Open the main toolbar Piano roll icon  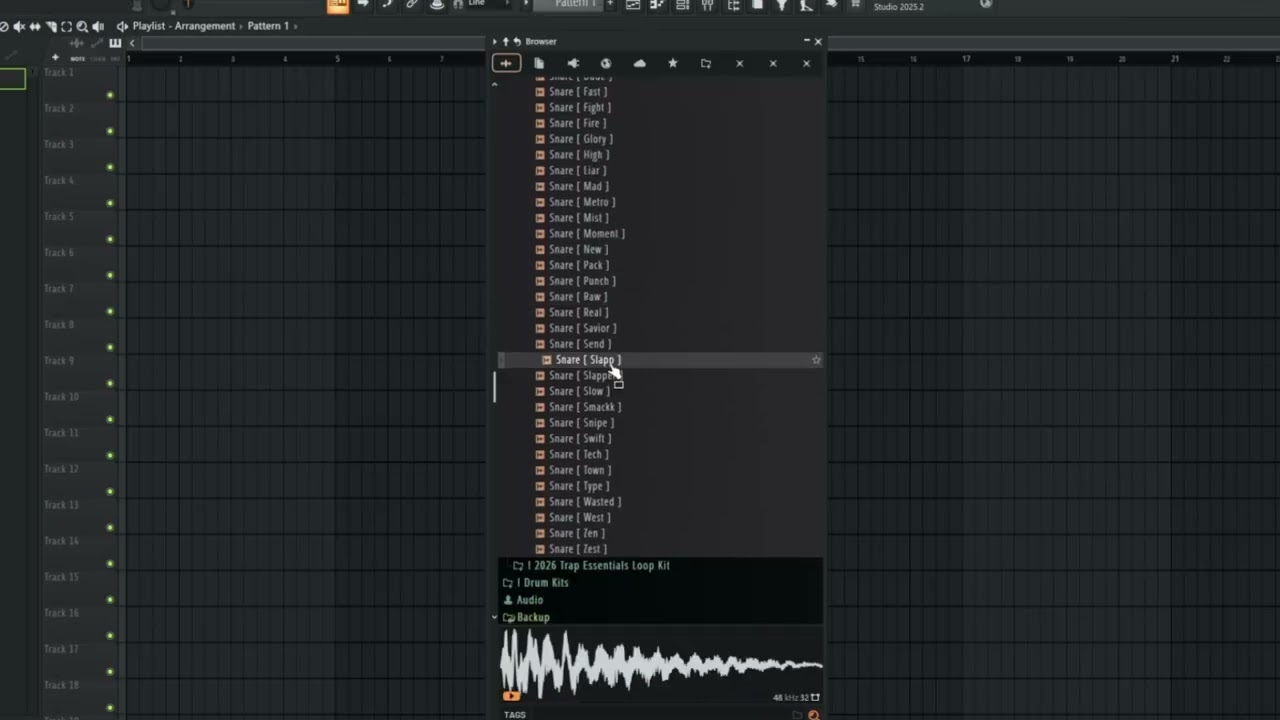[x=657, y=5]
